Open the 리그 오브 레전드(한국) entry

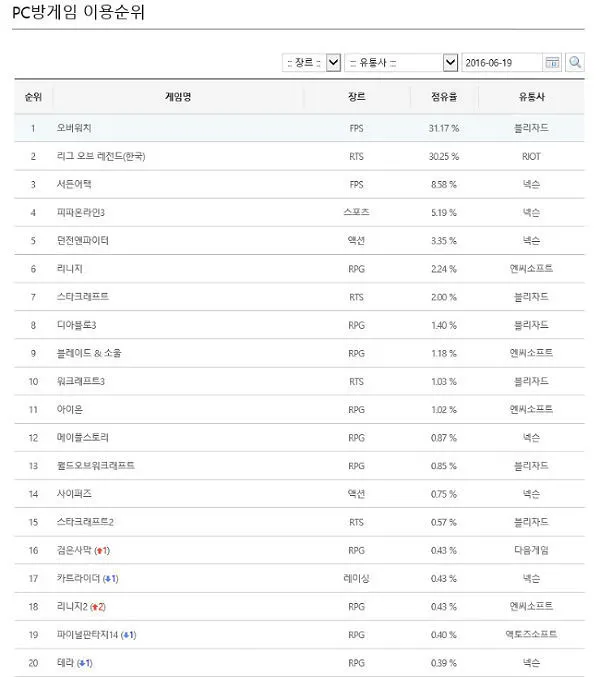pos(101,156)
